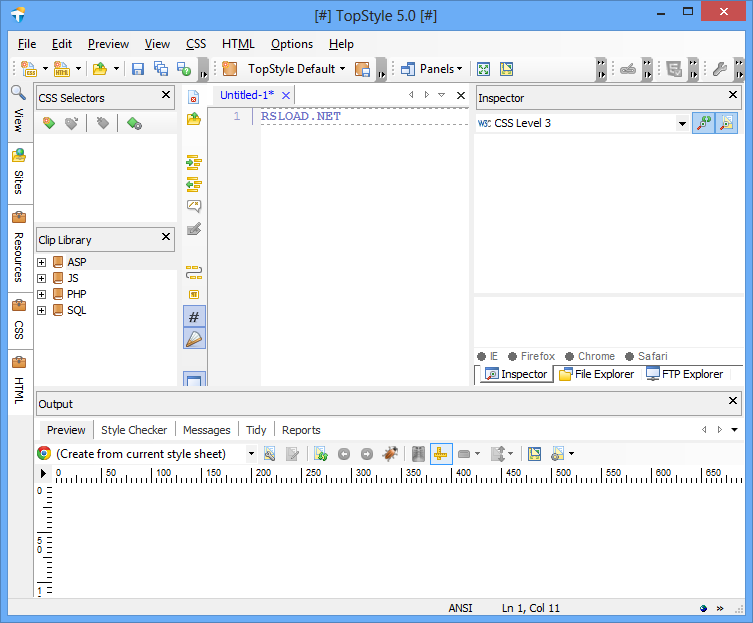Click the Chrome browser icon in Preview
Viewport: 753px width, 623px height.
(44, 453)
